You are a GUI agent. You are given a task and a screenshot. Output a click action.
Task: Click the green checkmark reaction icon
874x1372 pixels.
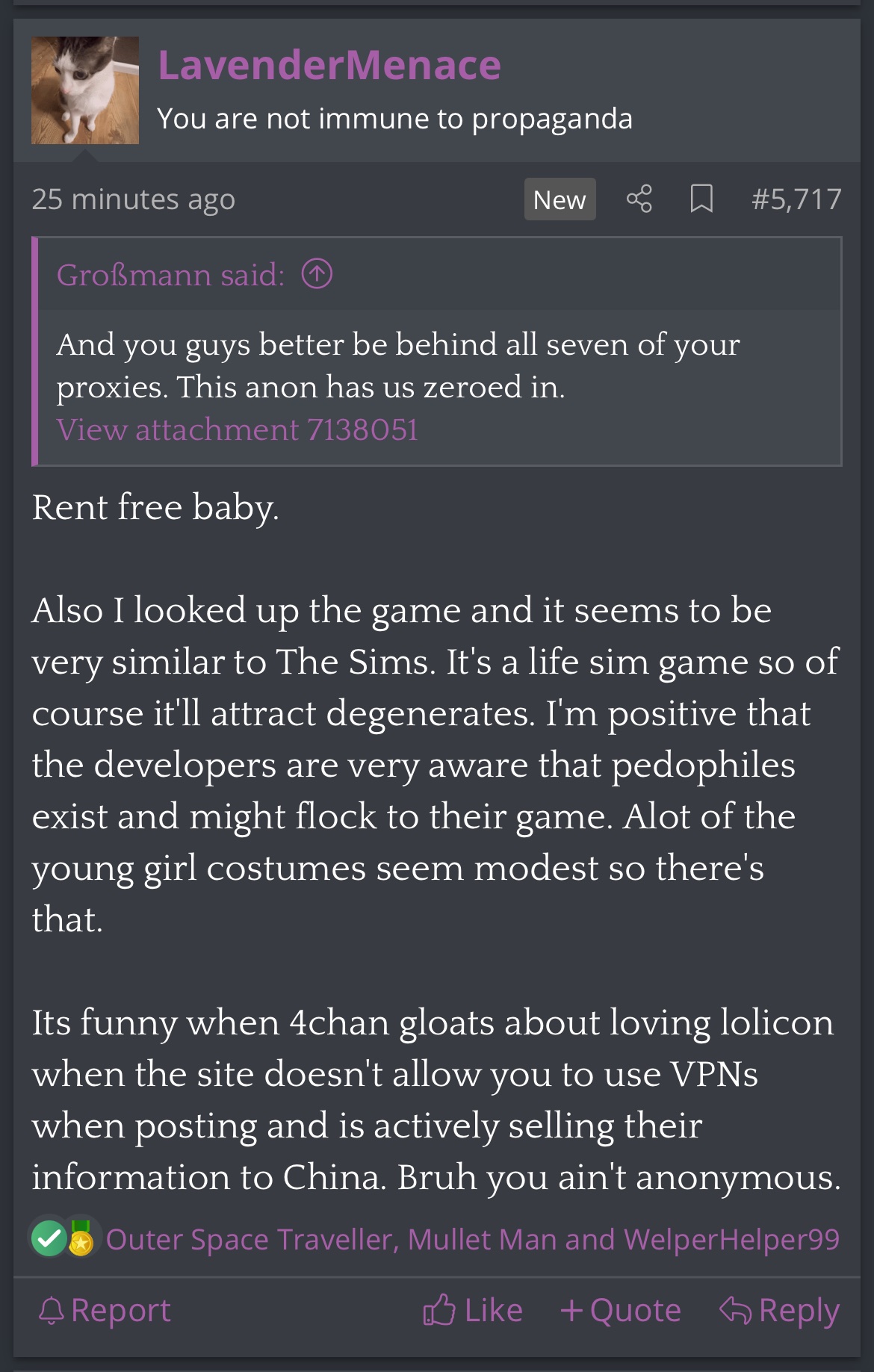pos(49,1239)
